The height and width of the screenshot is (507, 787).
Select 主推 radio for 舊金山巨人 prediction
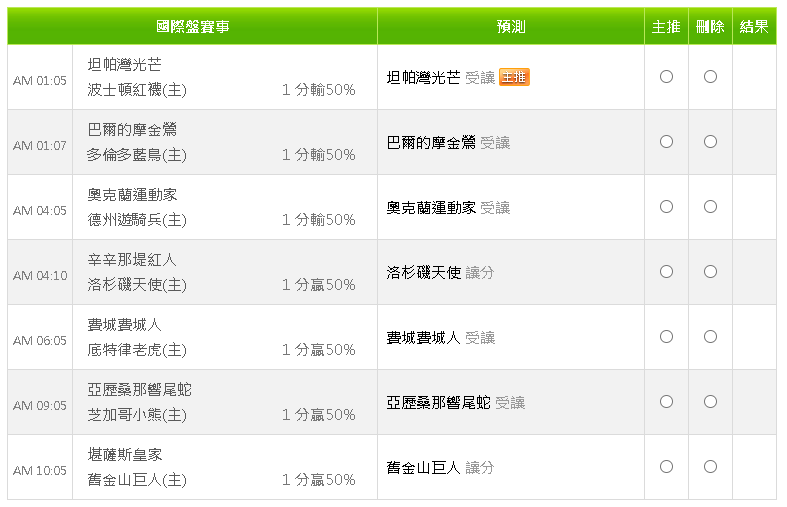coord(666,467)
